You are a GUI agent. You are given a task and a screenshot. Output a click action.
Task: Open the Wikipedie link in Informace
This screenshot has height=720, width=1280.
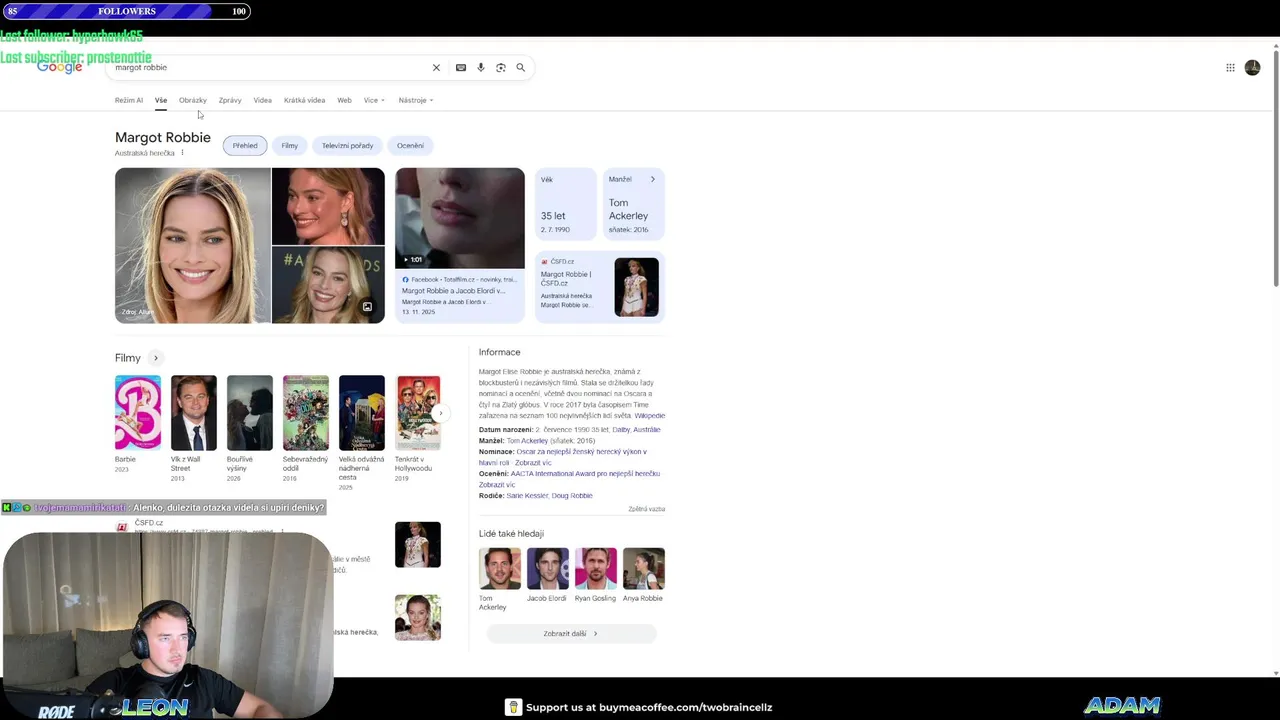(x=649, y=416)
